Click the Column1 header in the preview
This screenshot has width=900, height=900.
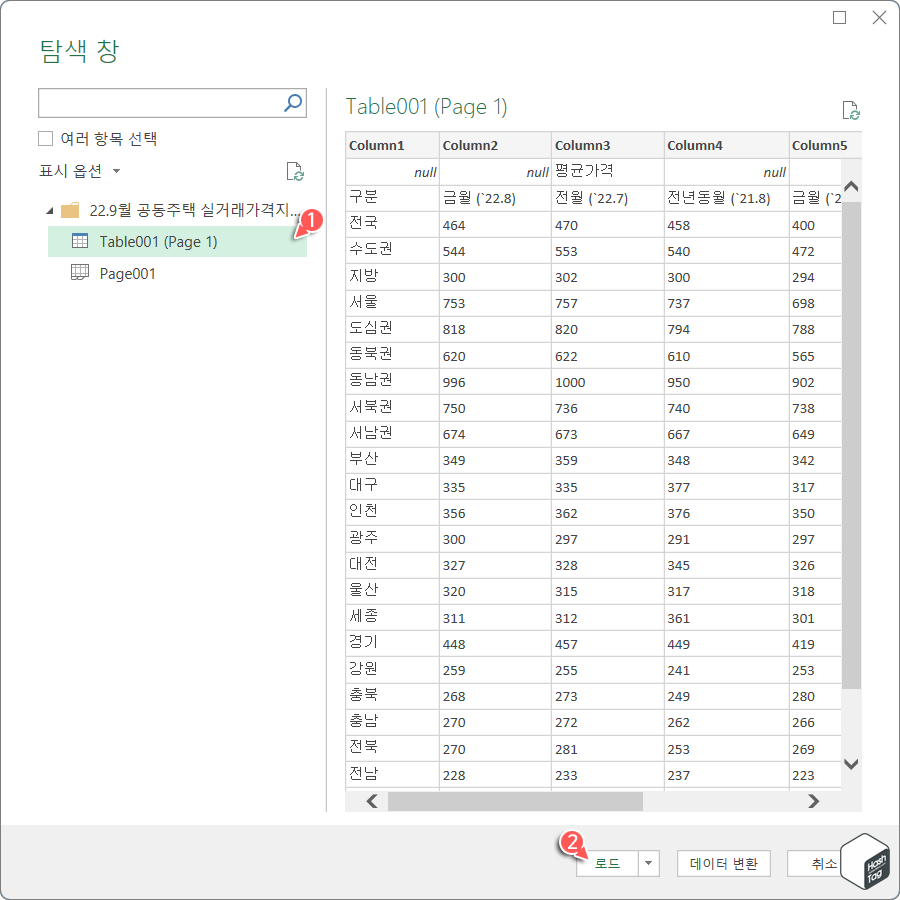click(390, 145)
